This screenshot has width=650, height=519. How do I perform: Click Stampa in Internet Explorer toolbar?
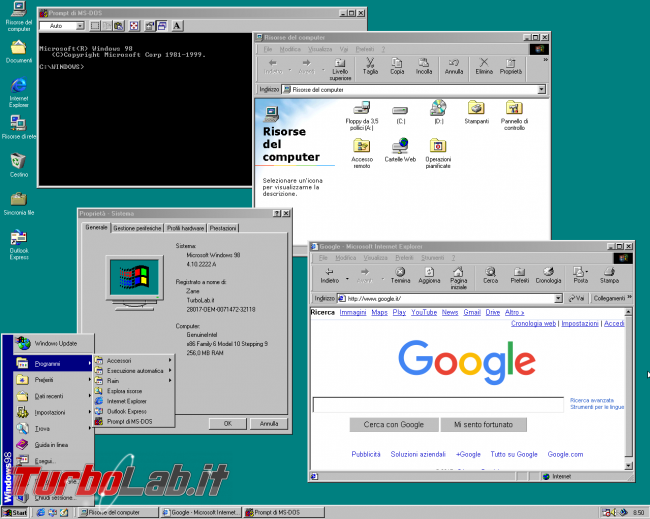[609, 275]
